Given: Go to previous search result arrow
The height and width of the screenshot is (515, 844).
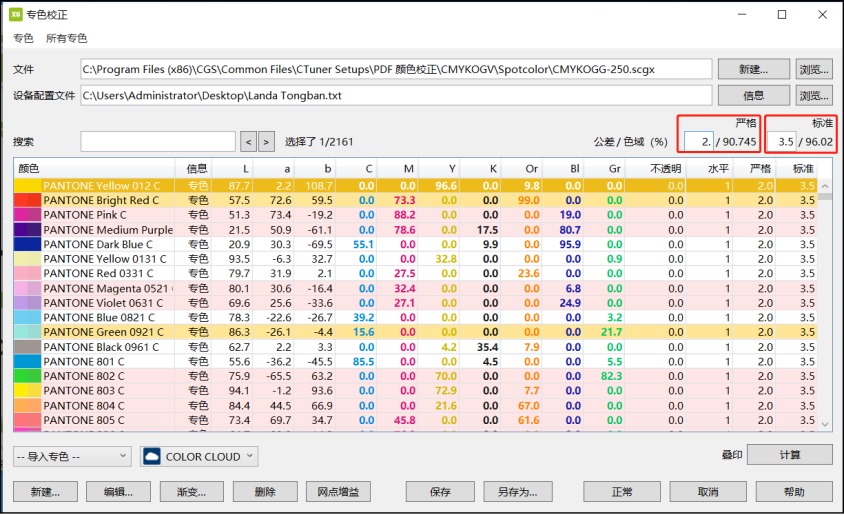Looking at the screenshot, I should click(x=248, y=142).
